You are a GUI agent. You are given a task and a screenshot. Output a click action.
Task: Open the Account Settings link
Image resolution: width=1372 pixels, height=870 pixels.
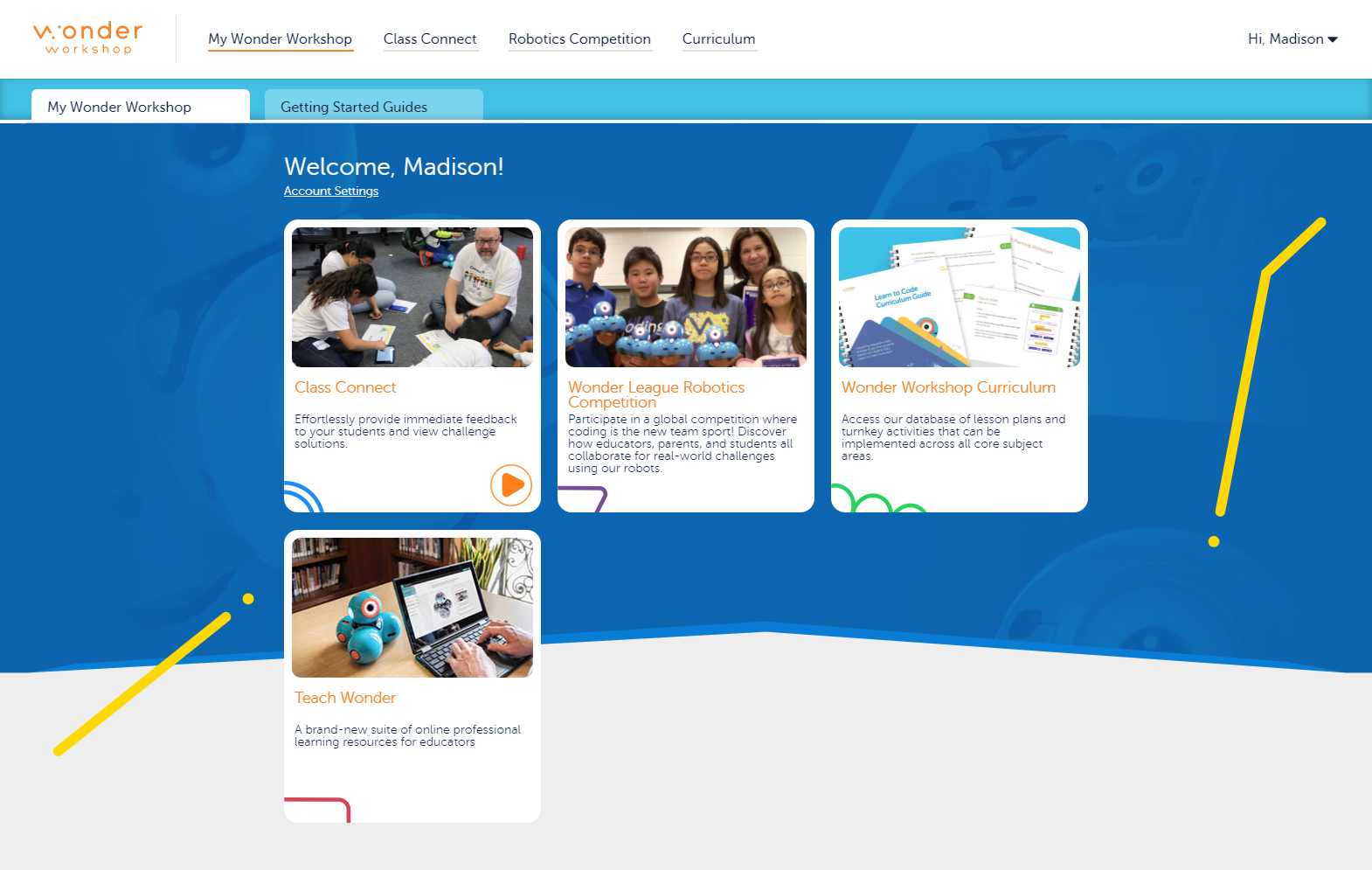point(331,191)
